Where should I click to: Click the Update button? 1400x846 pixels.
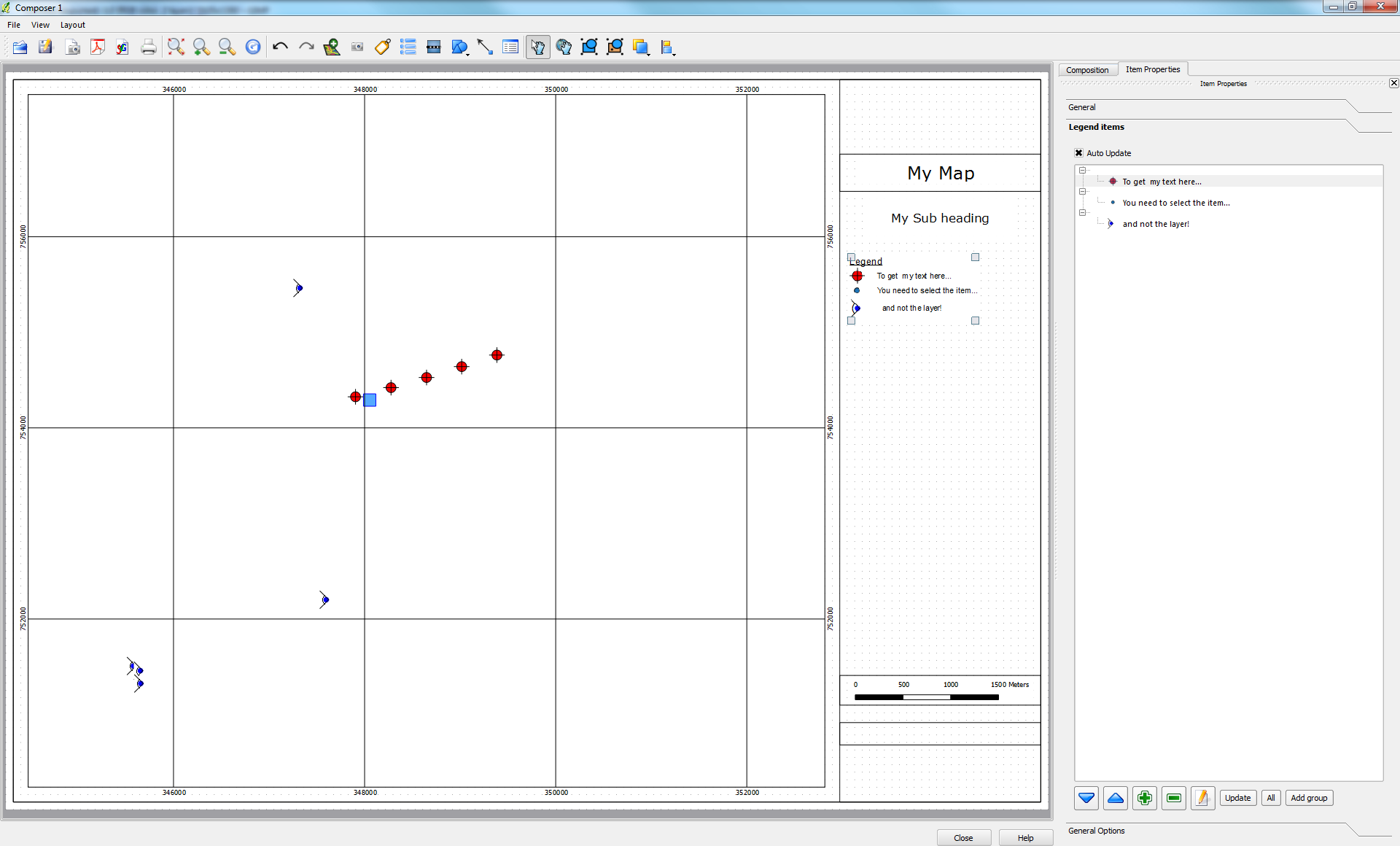pyautogui.click(x=1238, y=798)
